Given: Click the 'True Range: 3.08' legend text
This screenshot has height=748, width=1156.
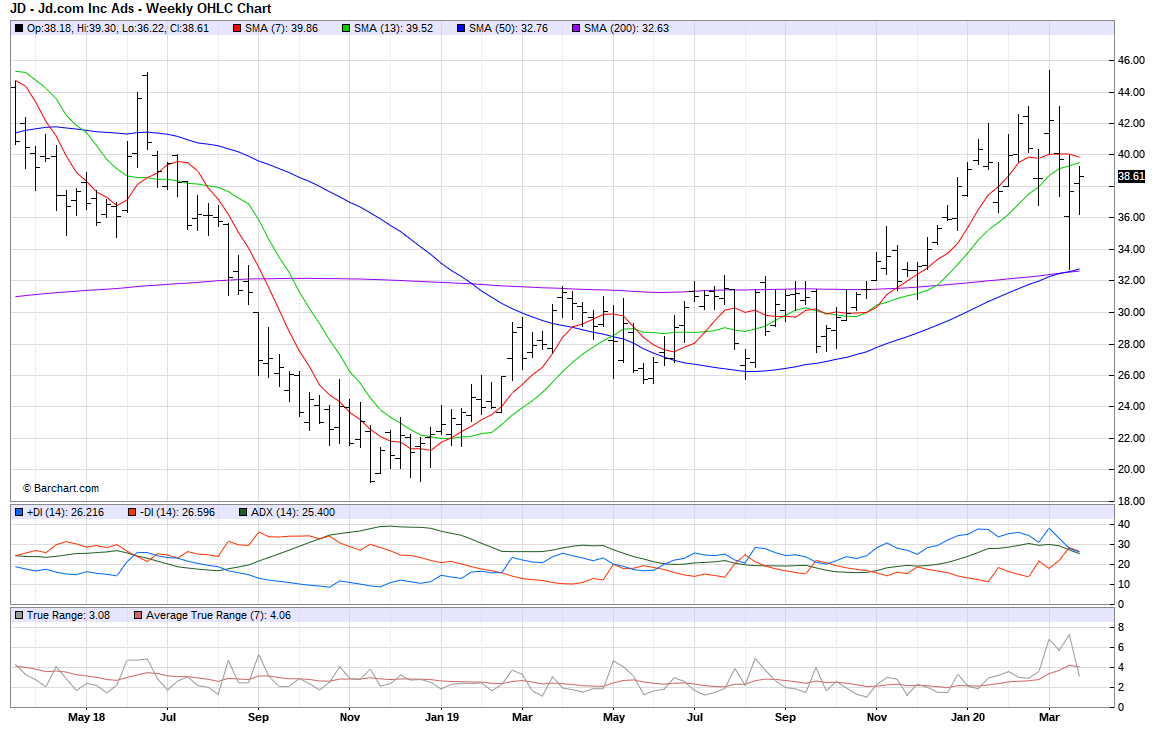Looking at the screenshot, I should [69, 615].
